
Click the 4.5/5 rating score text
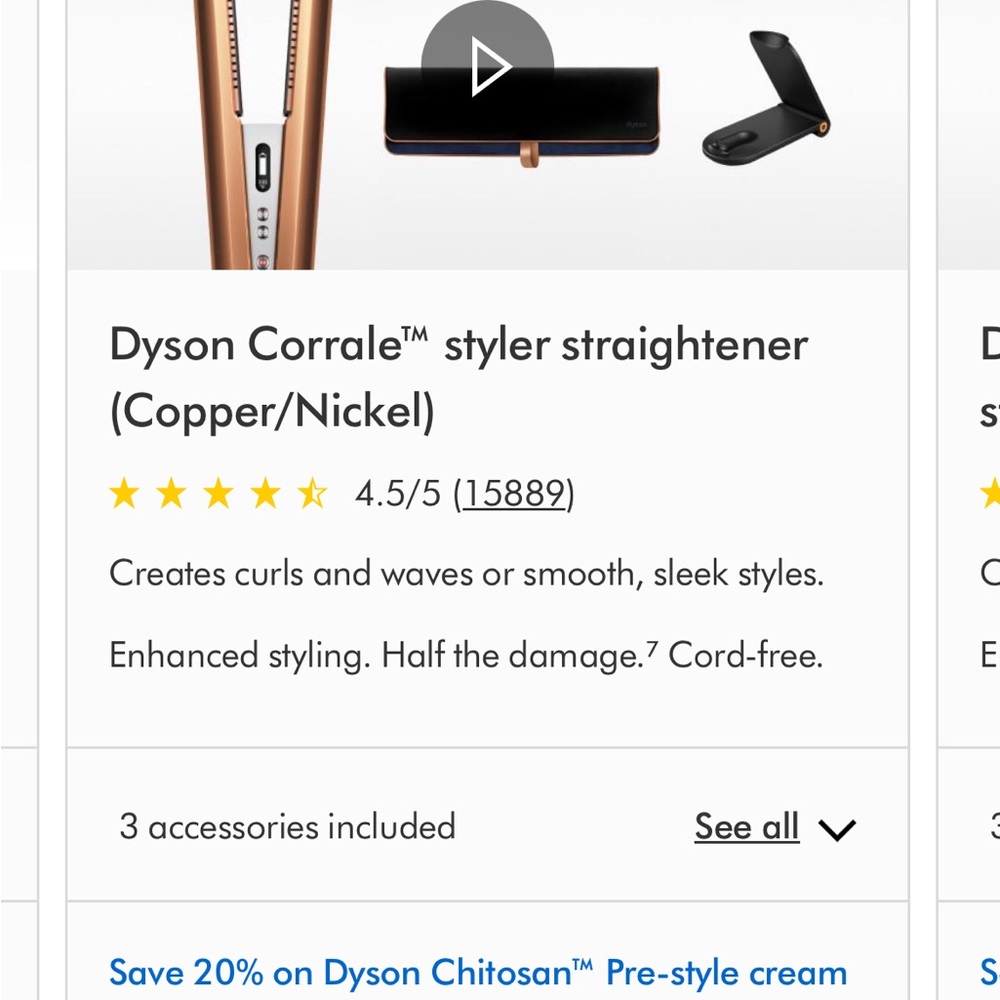point(396,491)
